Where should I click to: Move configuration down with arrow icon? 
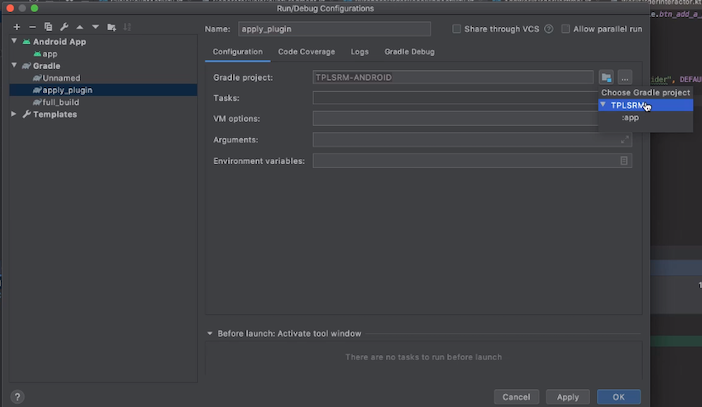click(x=95, y=26)
